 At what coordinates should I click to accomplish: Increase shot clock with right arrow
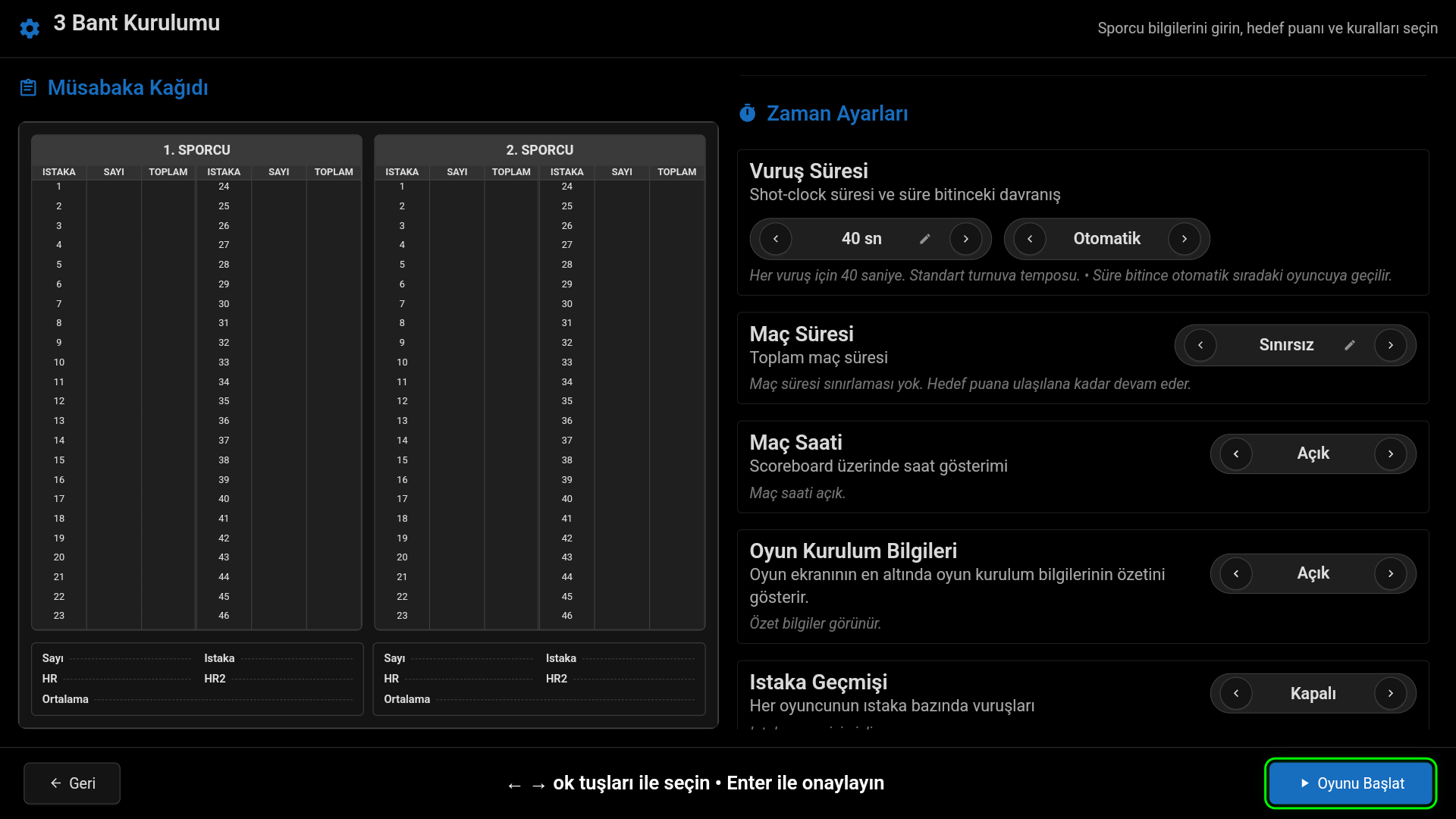pyautogui.click(x=965, y=239)
